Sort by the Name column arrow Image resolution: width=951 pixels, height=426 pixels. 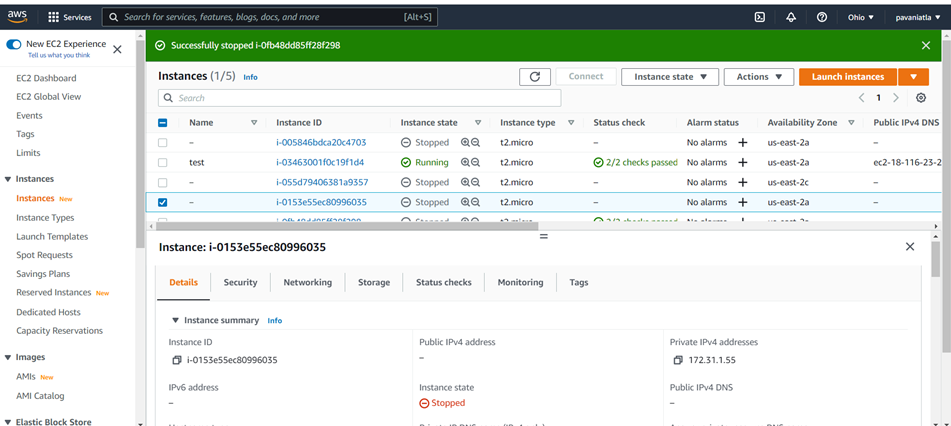(254, 123)
